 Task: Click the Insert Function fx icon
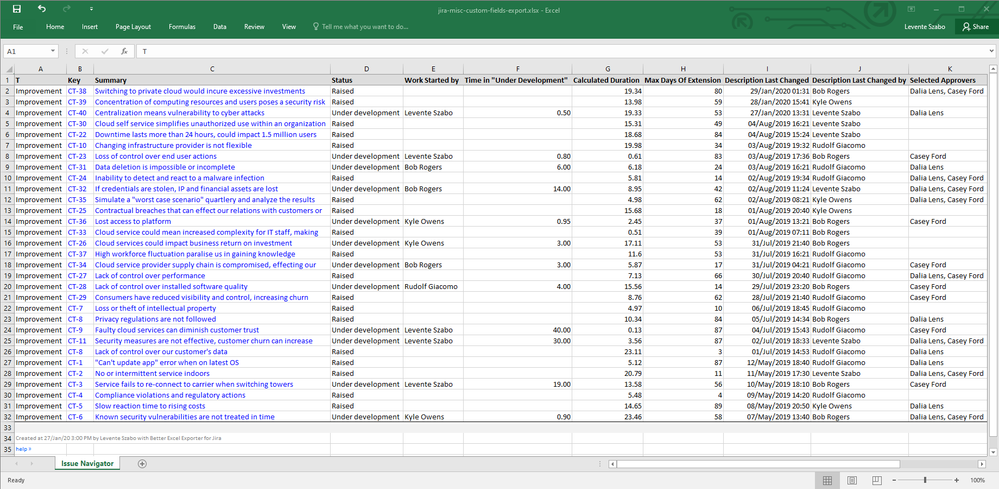coord(122,50)
